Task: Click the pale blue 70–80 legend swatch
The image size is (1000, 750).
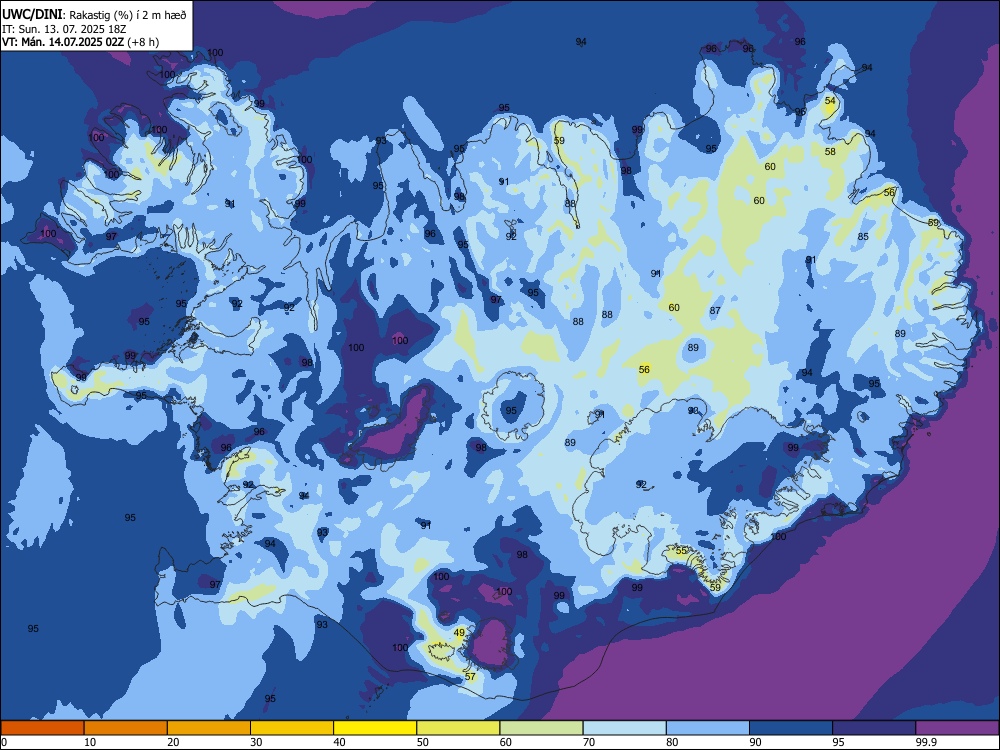Action: coord(625,728)
